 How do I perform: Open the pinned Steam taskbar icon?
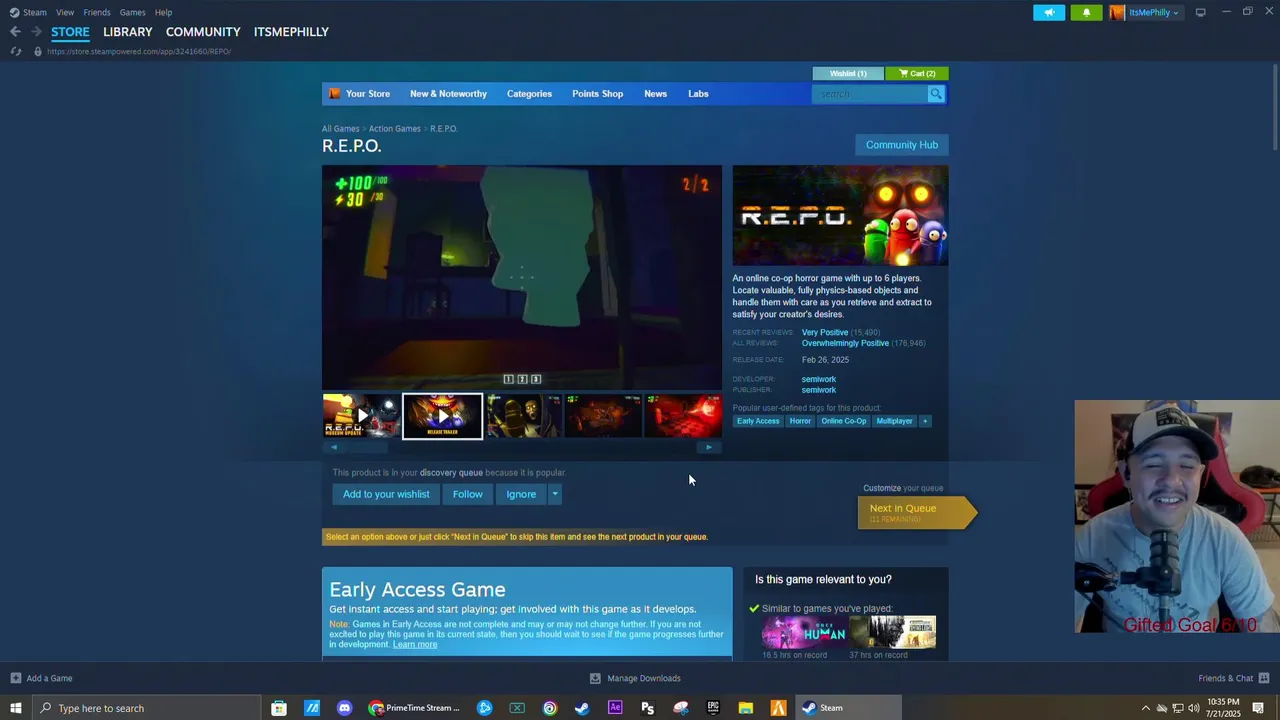(582, 708)
